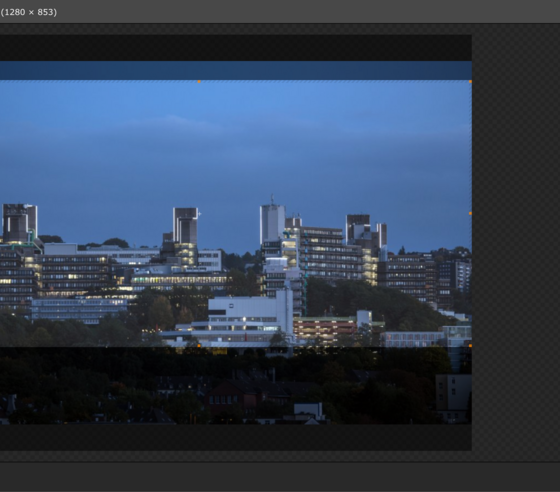
Task: Click the empty status bar at bottom
Action: coord(280,477)
